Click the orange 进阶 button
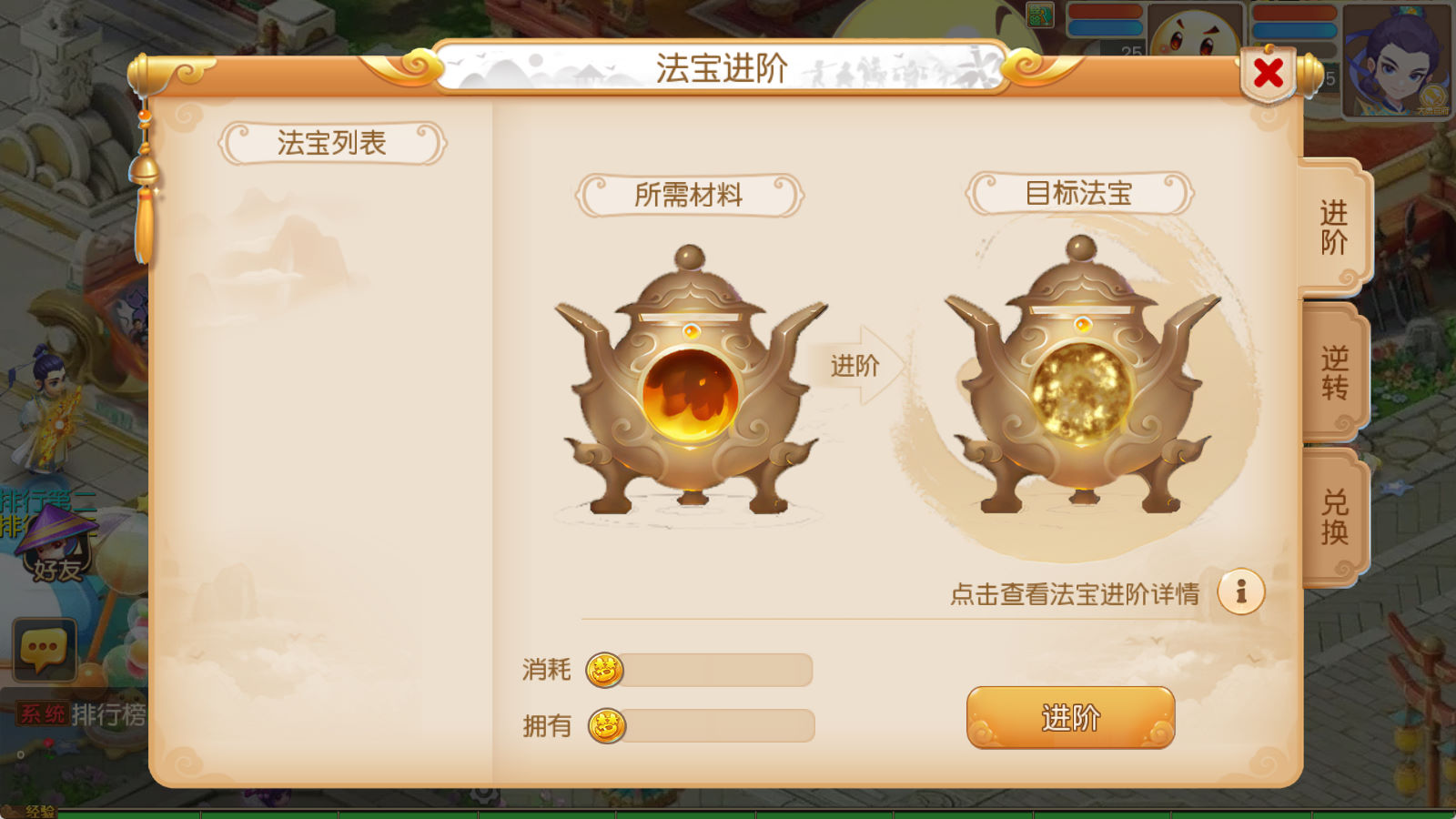Screen dimensions: 1456x819 click(1070, 718)
